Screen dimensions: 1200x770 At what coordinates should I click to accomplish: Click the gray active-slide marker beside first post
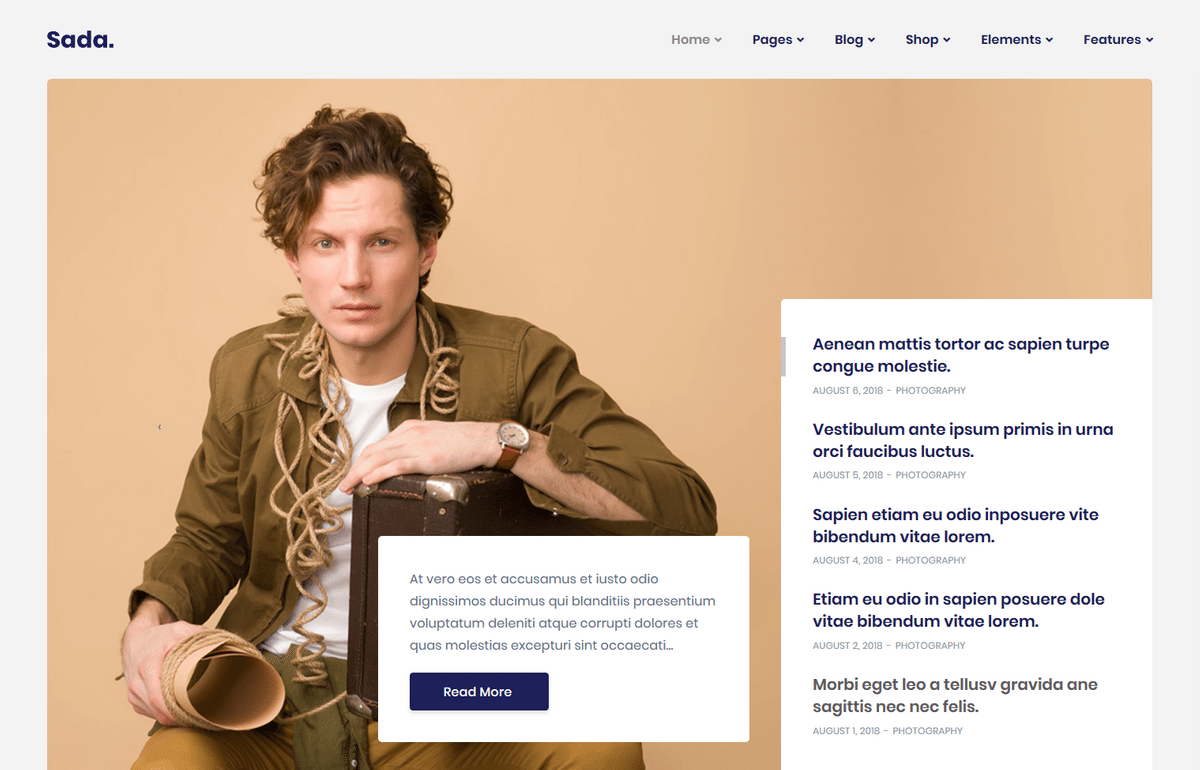[x=783, y=357]
